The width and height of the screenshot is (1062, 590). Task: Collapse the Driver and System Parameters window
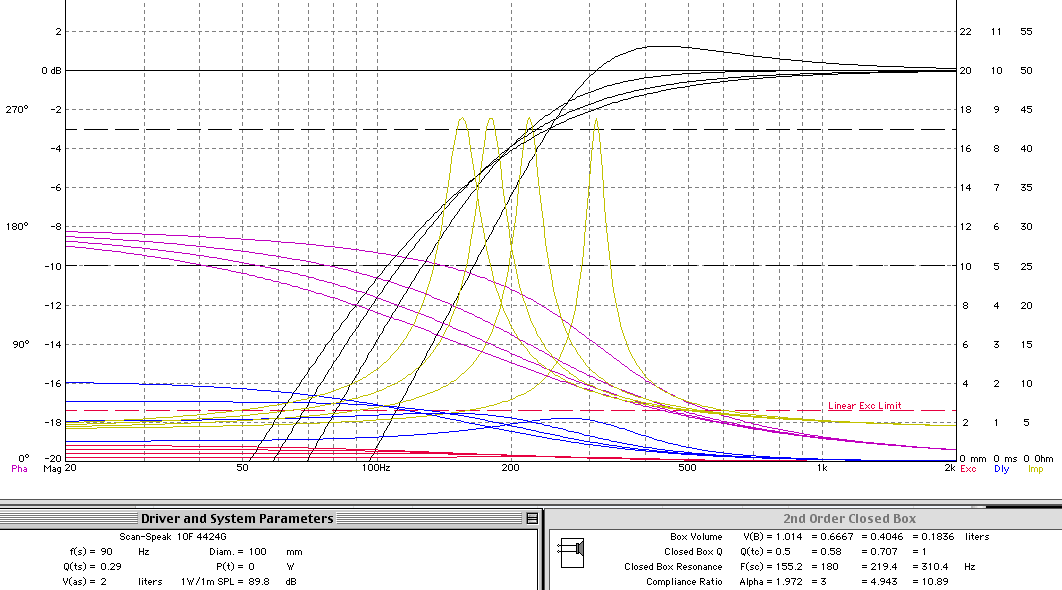click(532, 518)
